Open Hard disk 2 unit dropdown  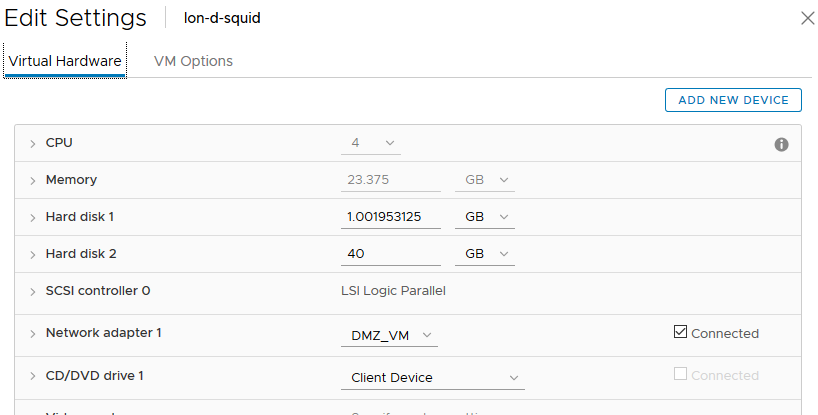[484, 254]
